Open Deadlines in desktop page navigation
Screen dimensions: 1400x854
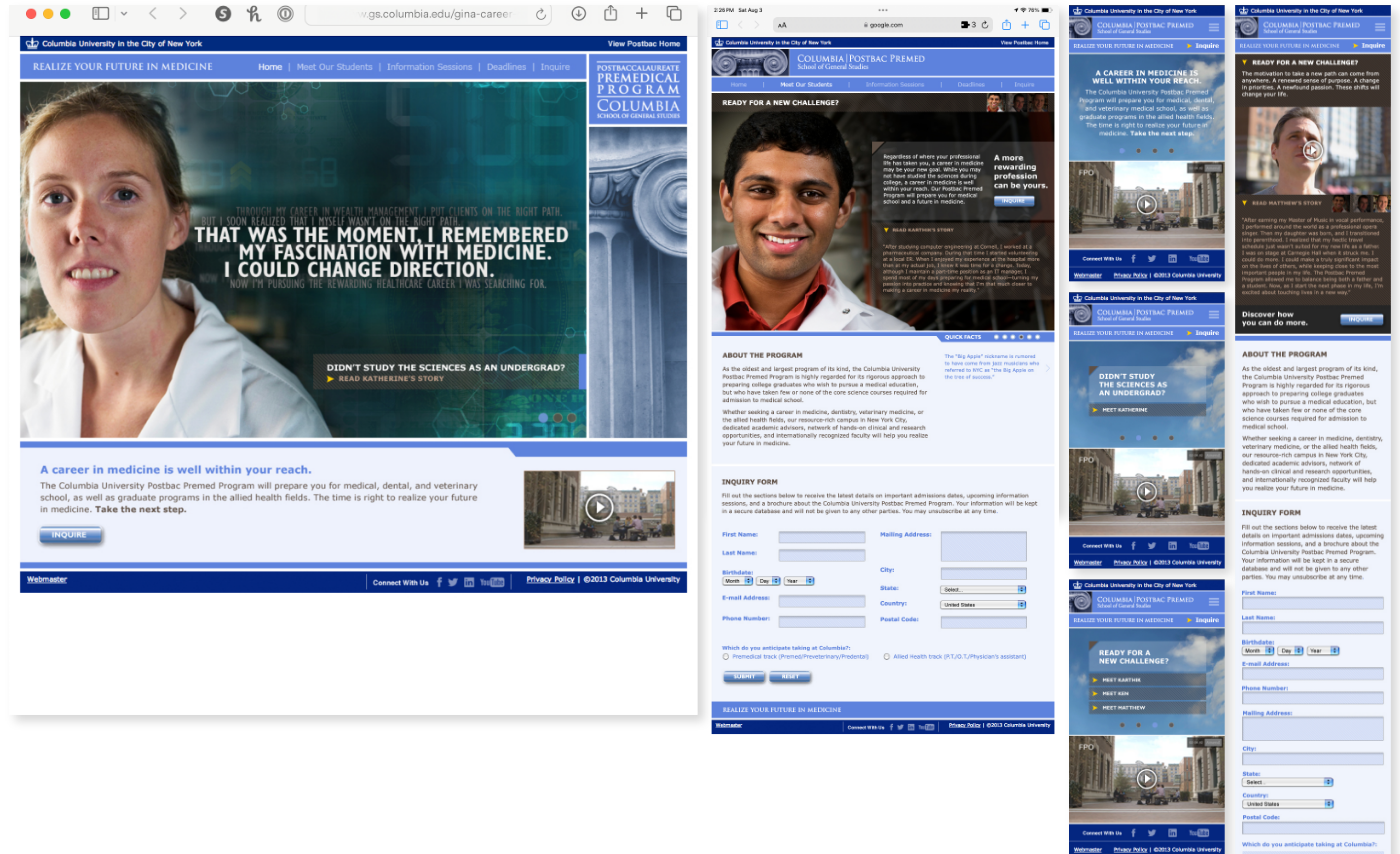click(506, 67)
